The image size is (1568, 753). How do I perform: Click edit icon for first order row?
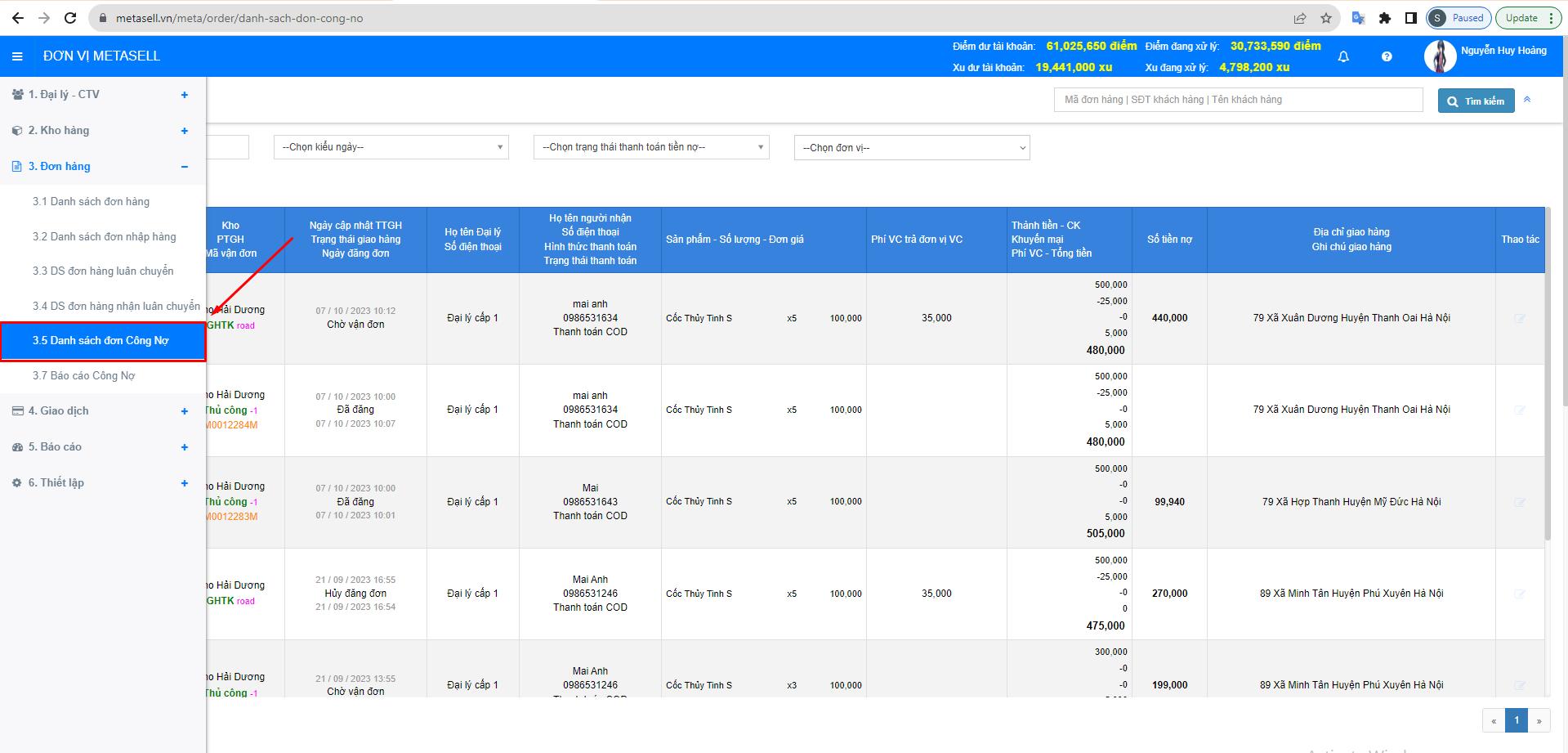(x=1519, y=319)
